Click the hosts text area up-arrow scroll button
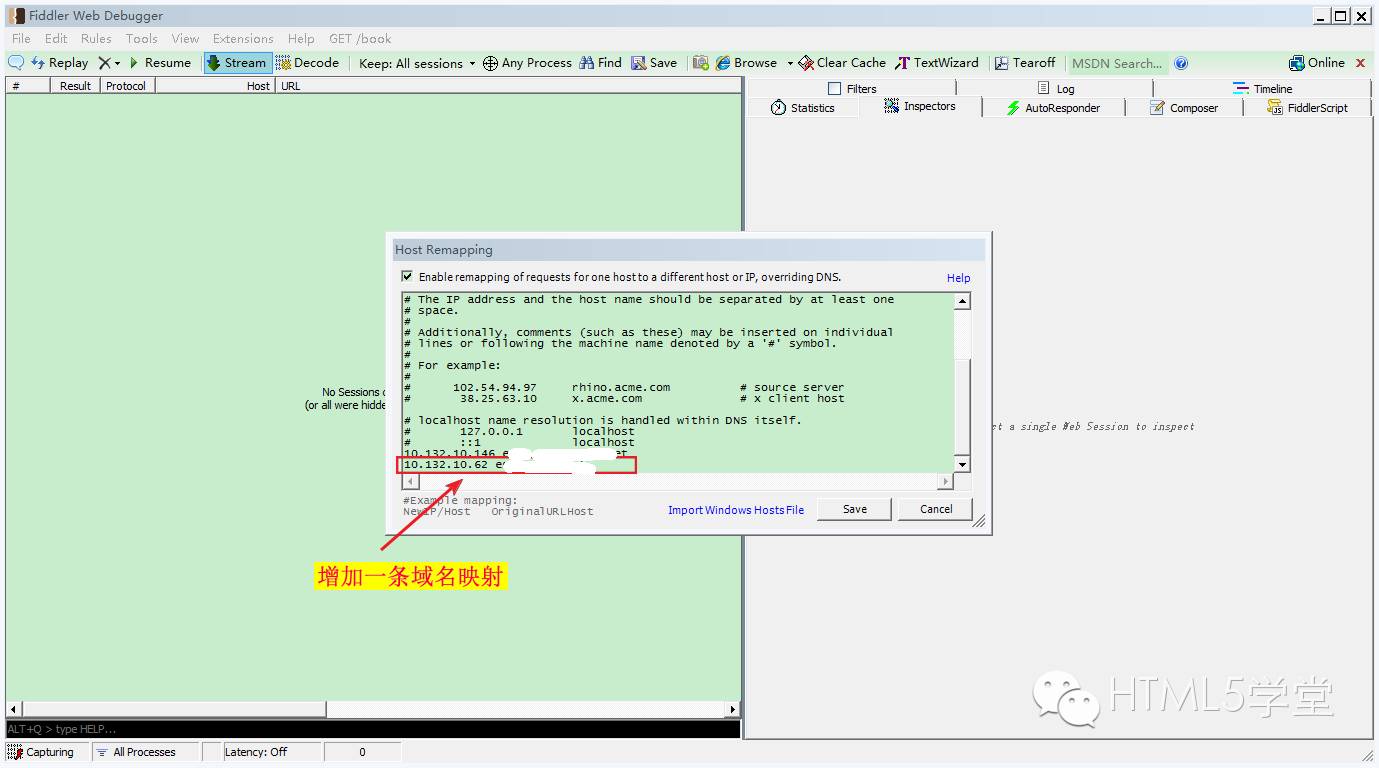 pos(962,301)
